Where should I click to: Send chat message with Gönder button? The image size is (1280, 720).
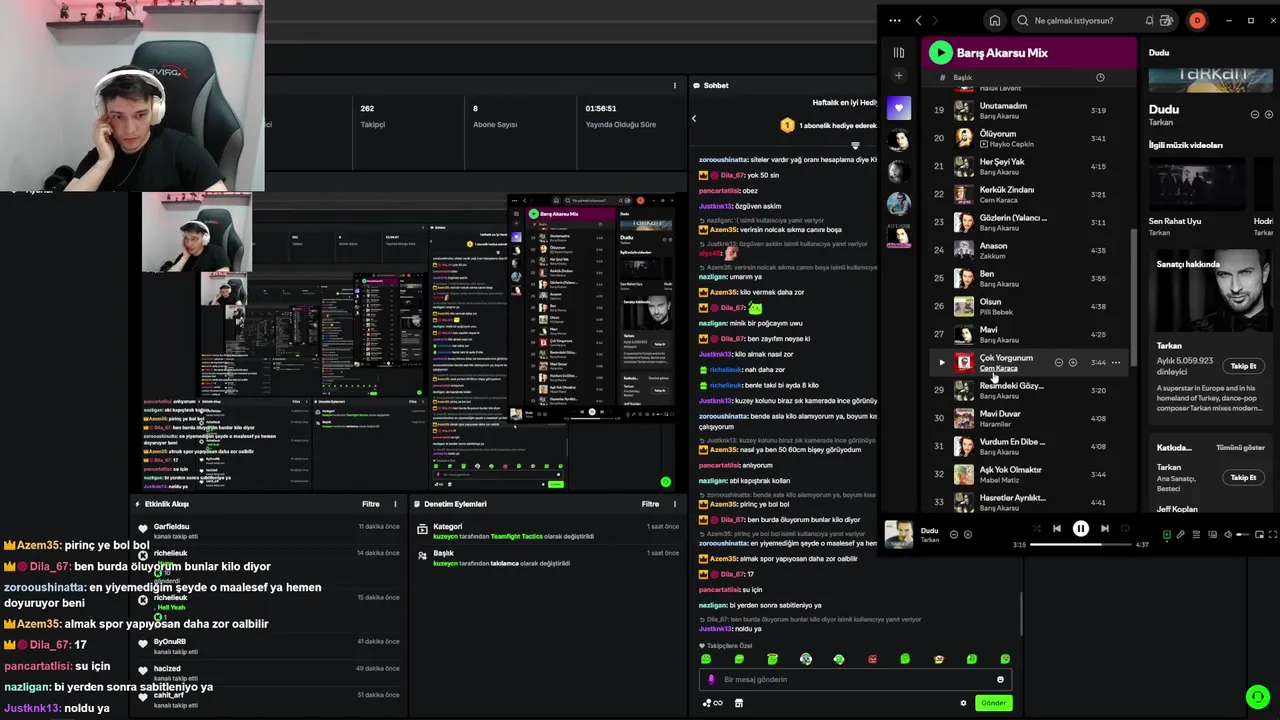993,703
